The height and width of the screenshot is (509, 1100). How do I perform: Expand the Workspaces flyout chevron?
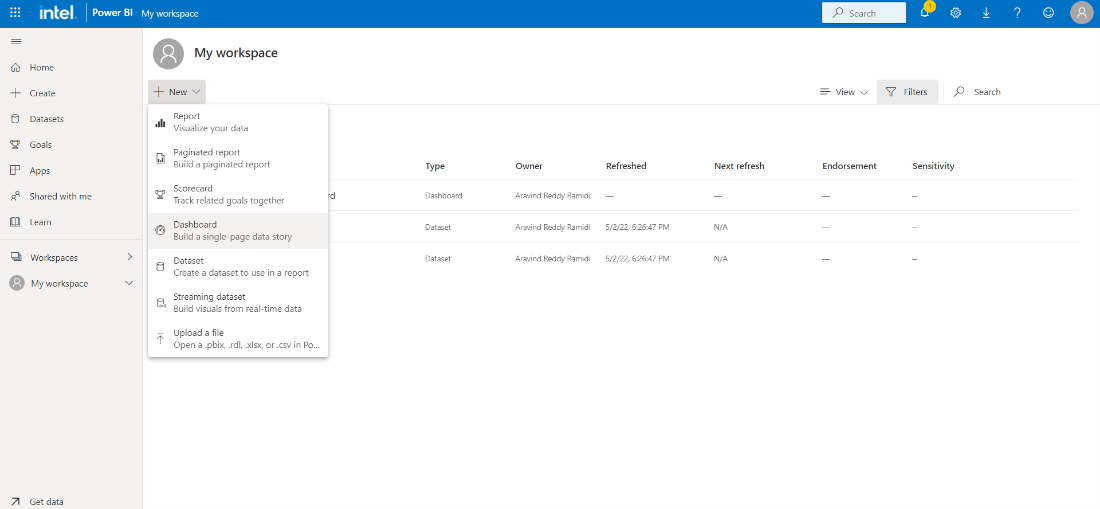click(x=129, y=258)
